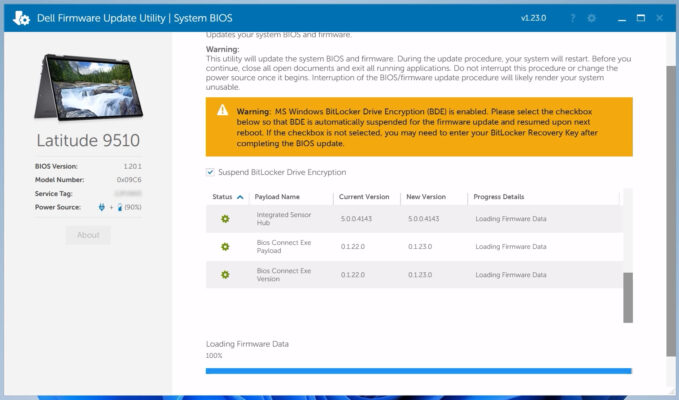The image size is (679, 400).
Task: Click the Progress Details column header
Action: pyautogui.click(x=499, y=197)
